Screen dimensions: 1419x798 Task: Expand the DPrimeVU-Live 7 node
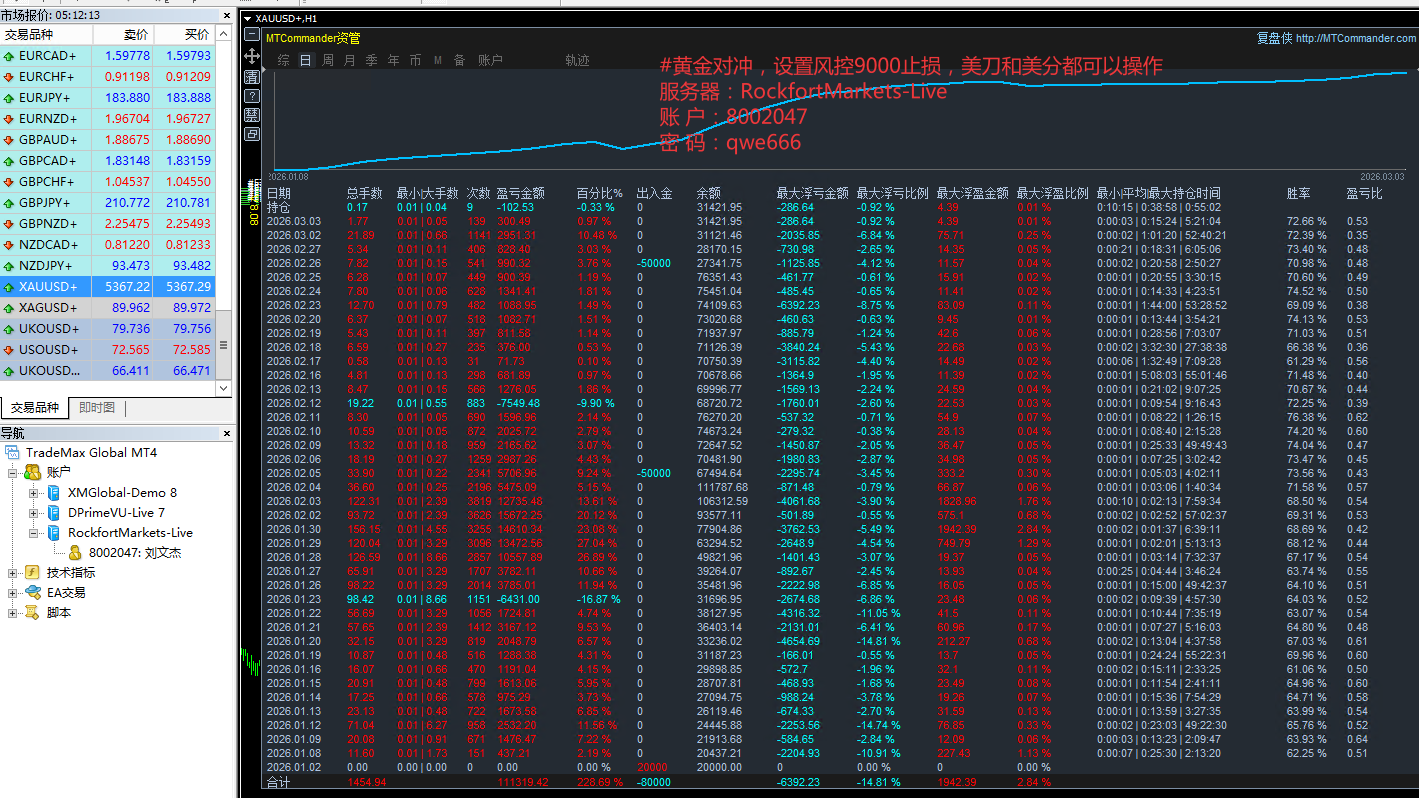click(34, 513)
